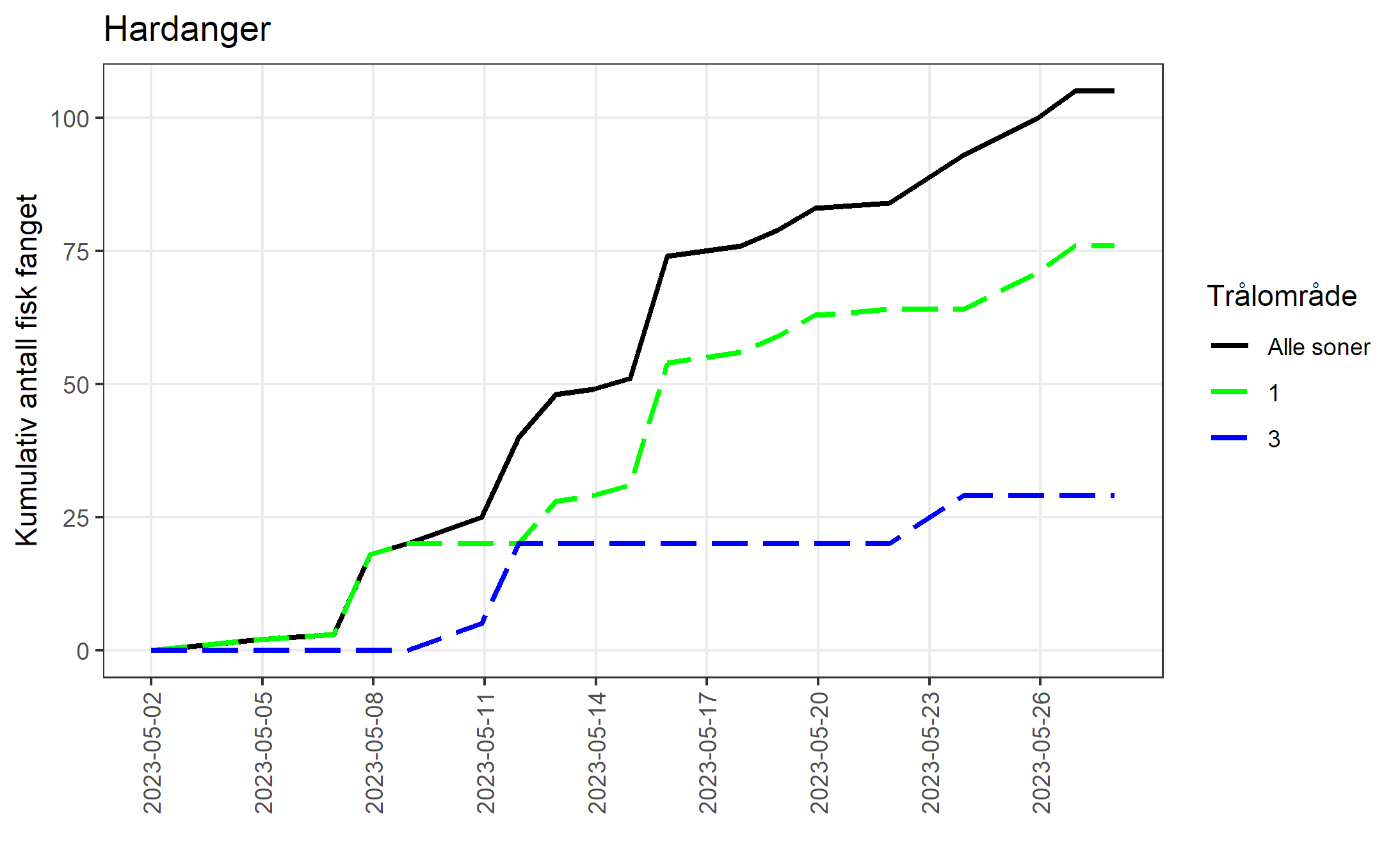Click the y-axis title 'Kumulativ antall fisk fanget'
This screenshot has height=864, width=1400.
(27, 370)
